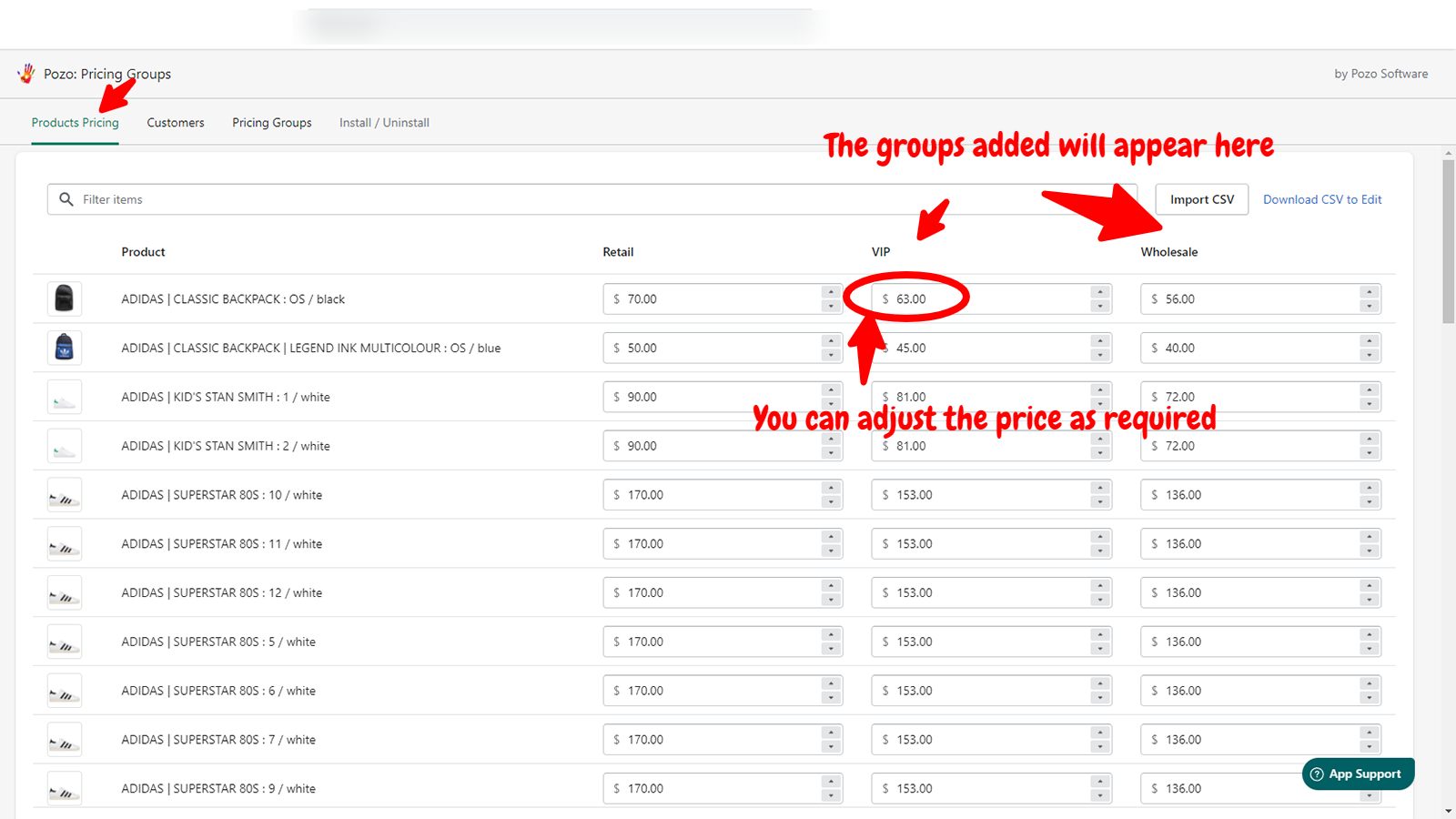Screen dimensions: 1456x819
Task: Click the 'by Pozo Software' text
Action: click(x=1380, y=74)
